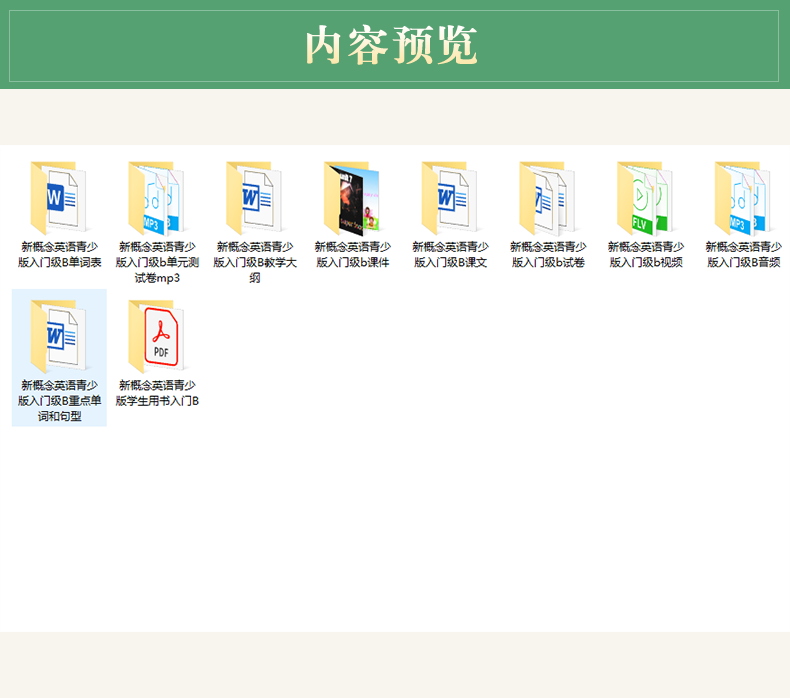Click the label text 试卷mp3
This screenshot has height=698, width=790.
point(157,278)
